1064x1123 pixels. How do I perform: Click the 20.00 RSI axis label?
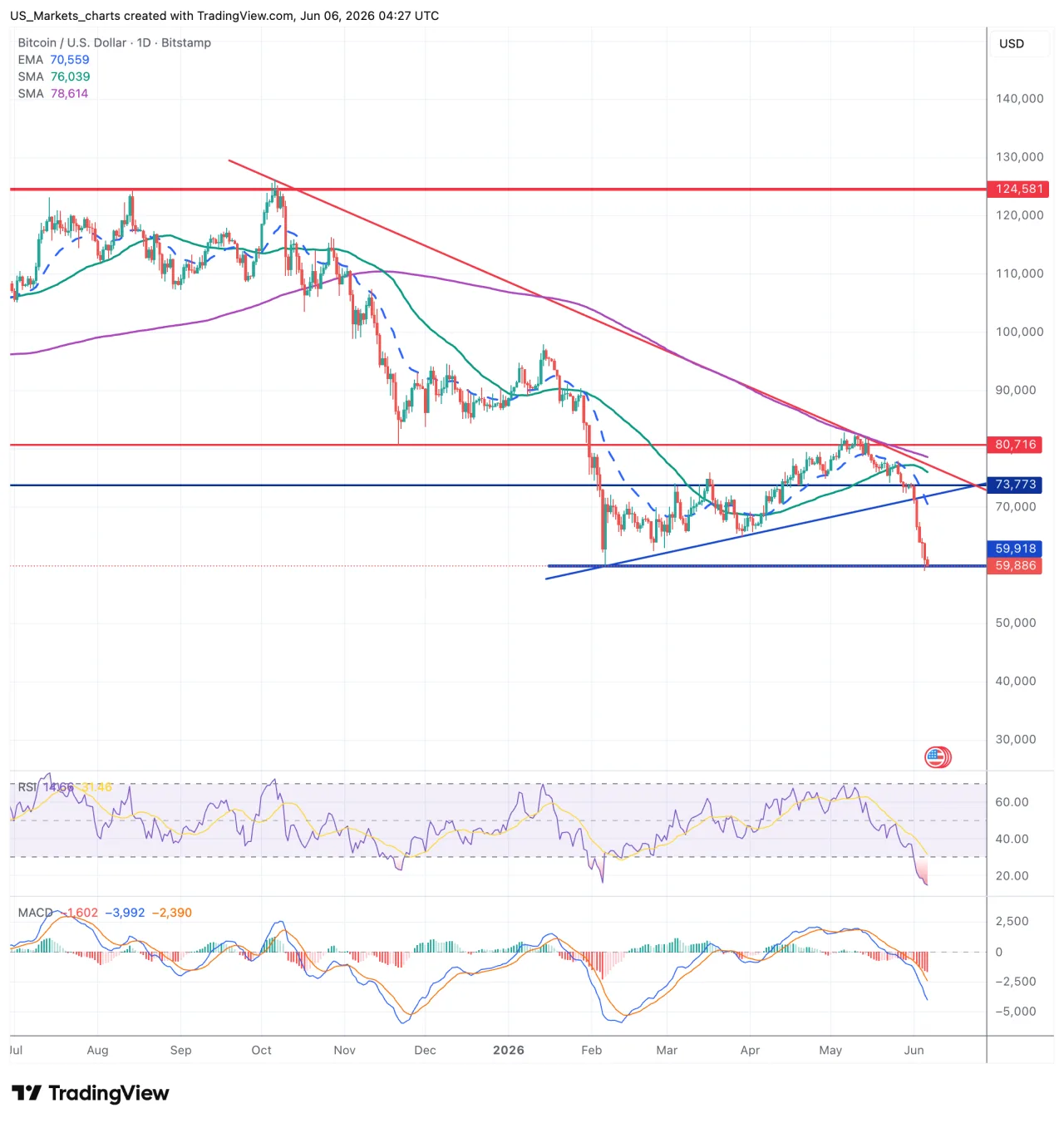1012,875
